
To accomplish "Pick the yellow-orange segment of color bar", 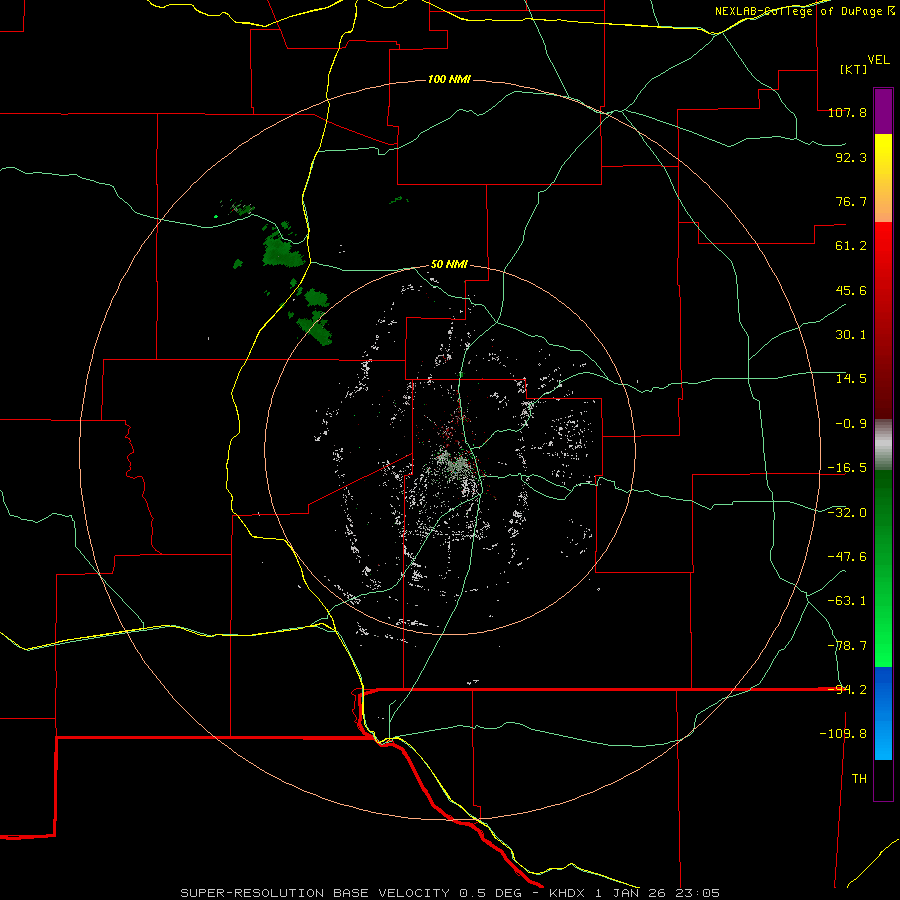I will point(883,178).
